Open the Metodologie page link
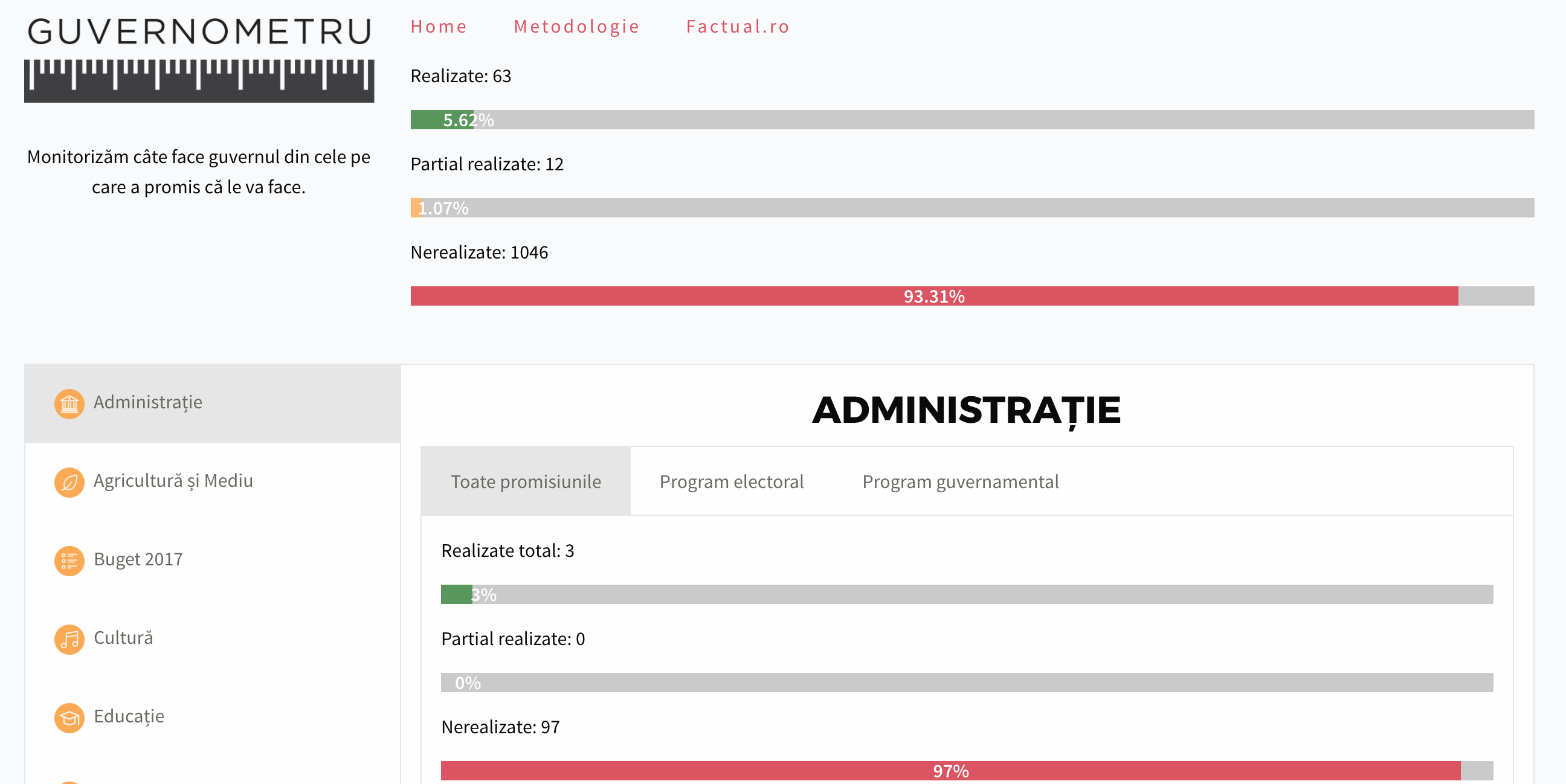 pos(576,27)
